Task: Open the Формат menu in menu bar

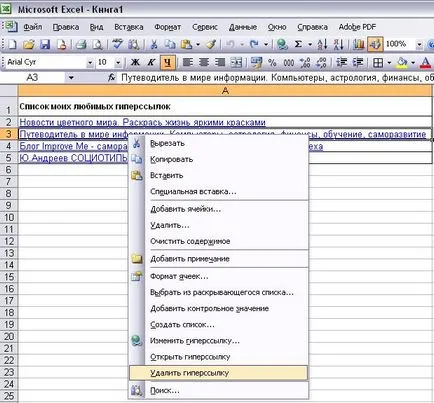Action: (x=167, y=27)
